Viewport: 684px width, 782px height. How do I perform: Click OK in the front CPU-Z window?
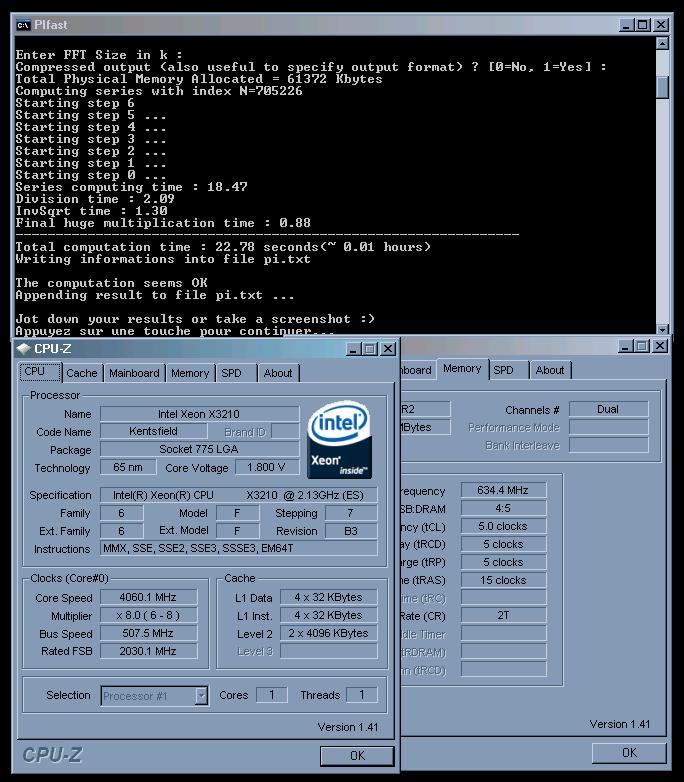pos(357,756)
